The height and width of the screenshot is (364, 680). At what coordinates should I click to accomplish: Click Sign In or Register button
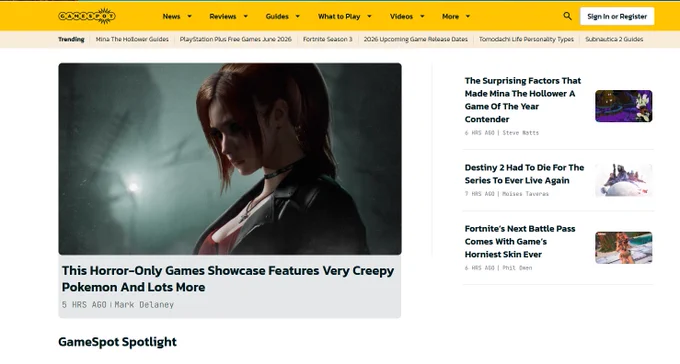[x=617, y=16]
